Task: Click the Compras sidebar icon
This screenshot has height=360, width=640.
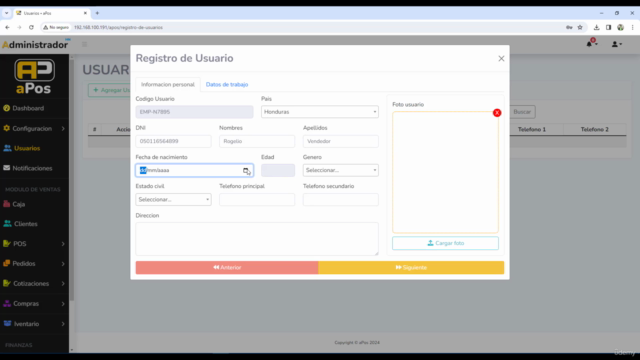Action: pos(7,303)
